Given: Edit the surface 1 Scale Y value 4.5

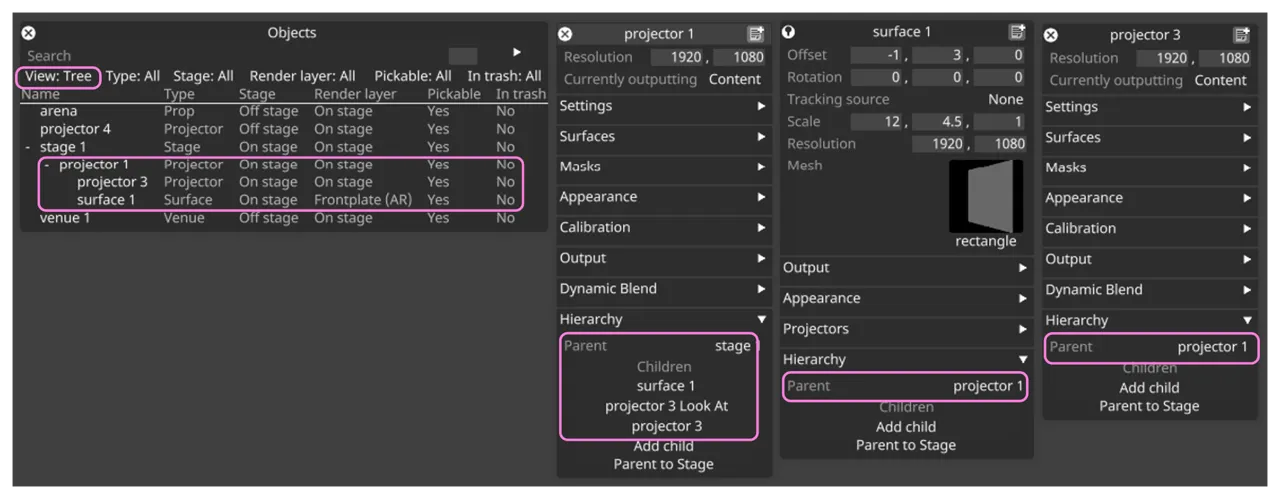Looking at the screenshot, I should pyautogui.click(x=938, y=121).
